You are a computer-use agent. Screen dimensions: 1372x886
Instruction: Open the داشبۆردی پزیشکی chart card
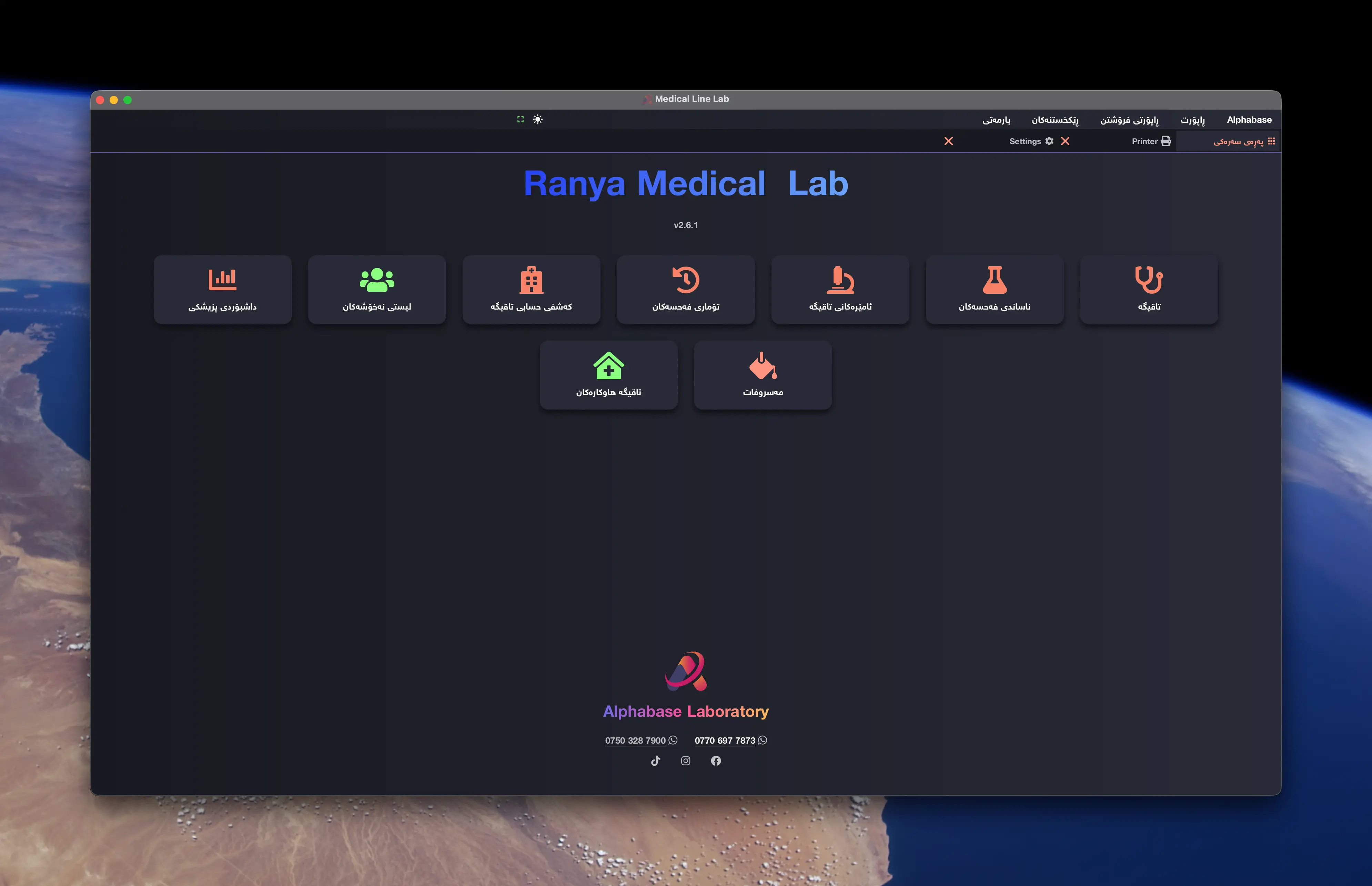pyautogui.click(x=223, y=289)
